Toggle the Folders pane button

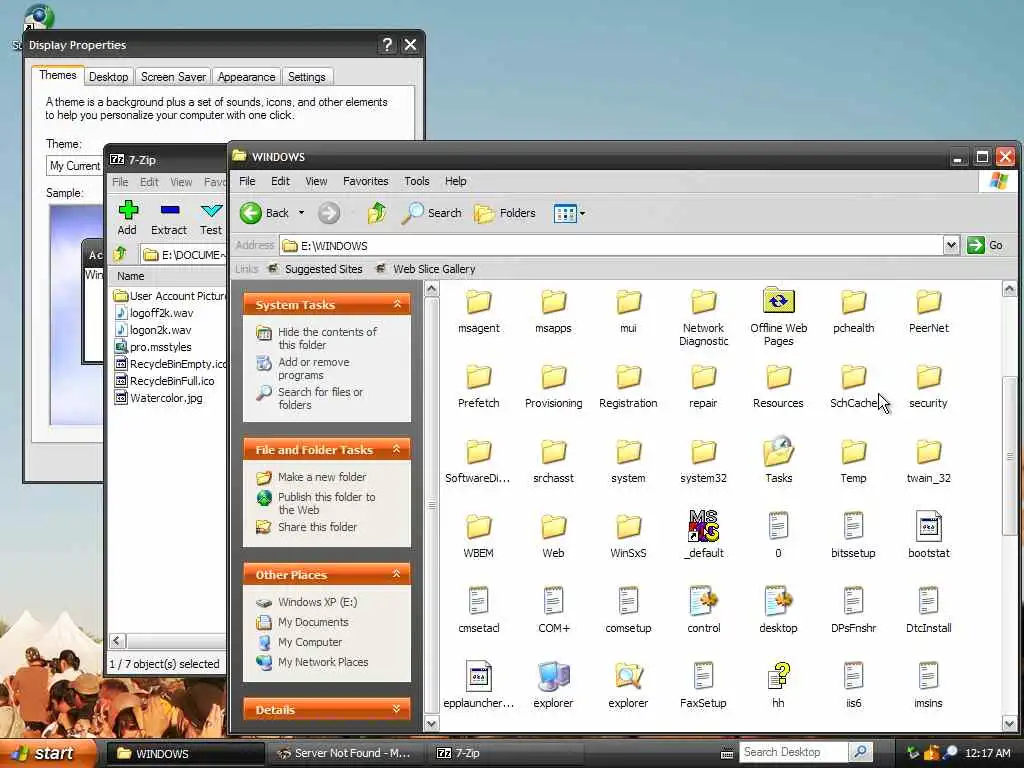(x=505, y=213)
